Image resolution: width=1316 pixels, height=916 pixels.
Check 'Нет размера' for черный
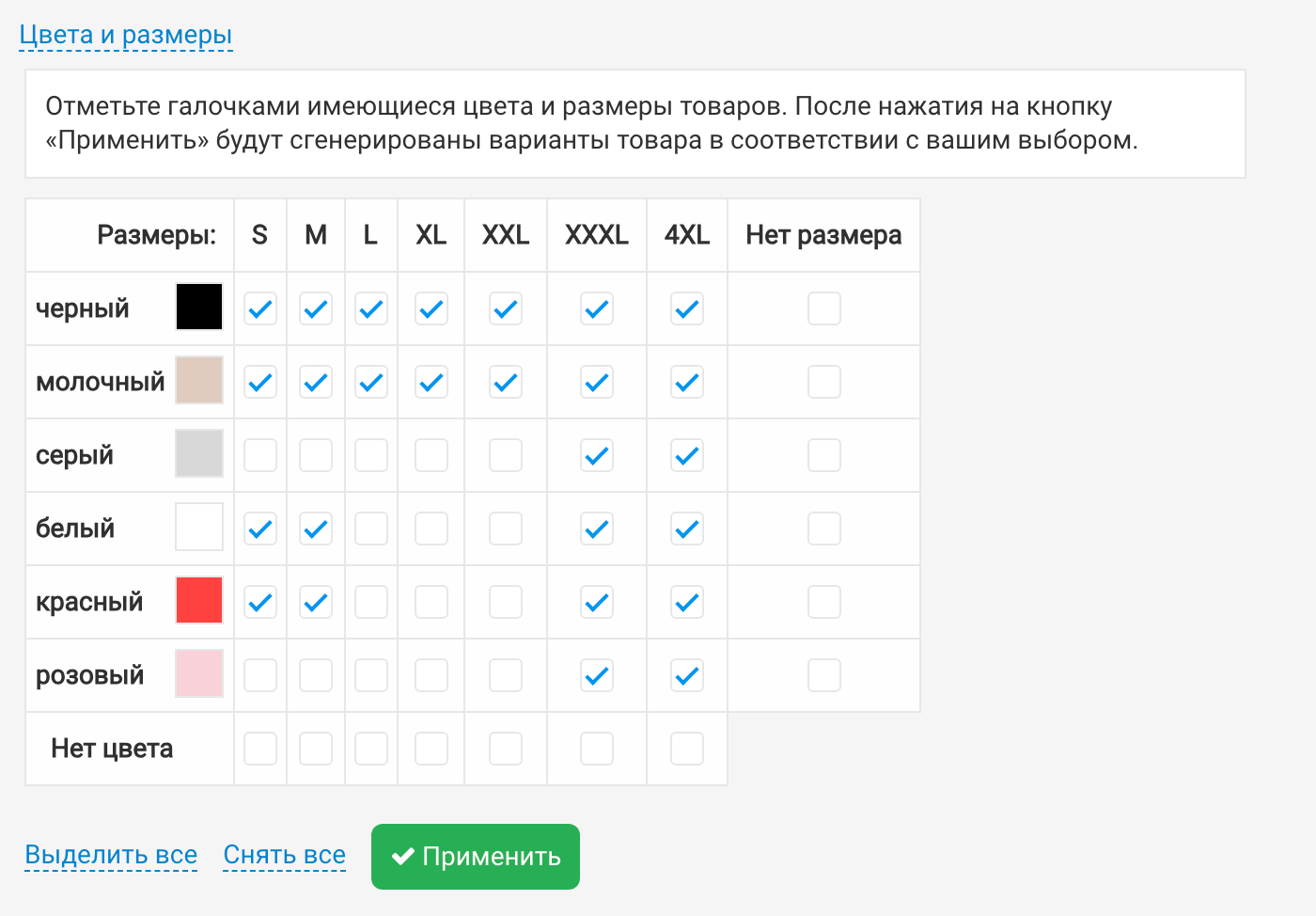pos(824,308)
